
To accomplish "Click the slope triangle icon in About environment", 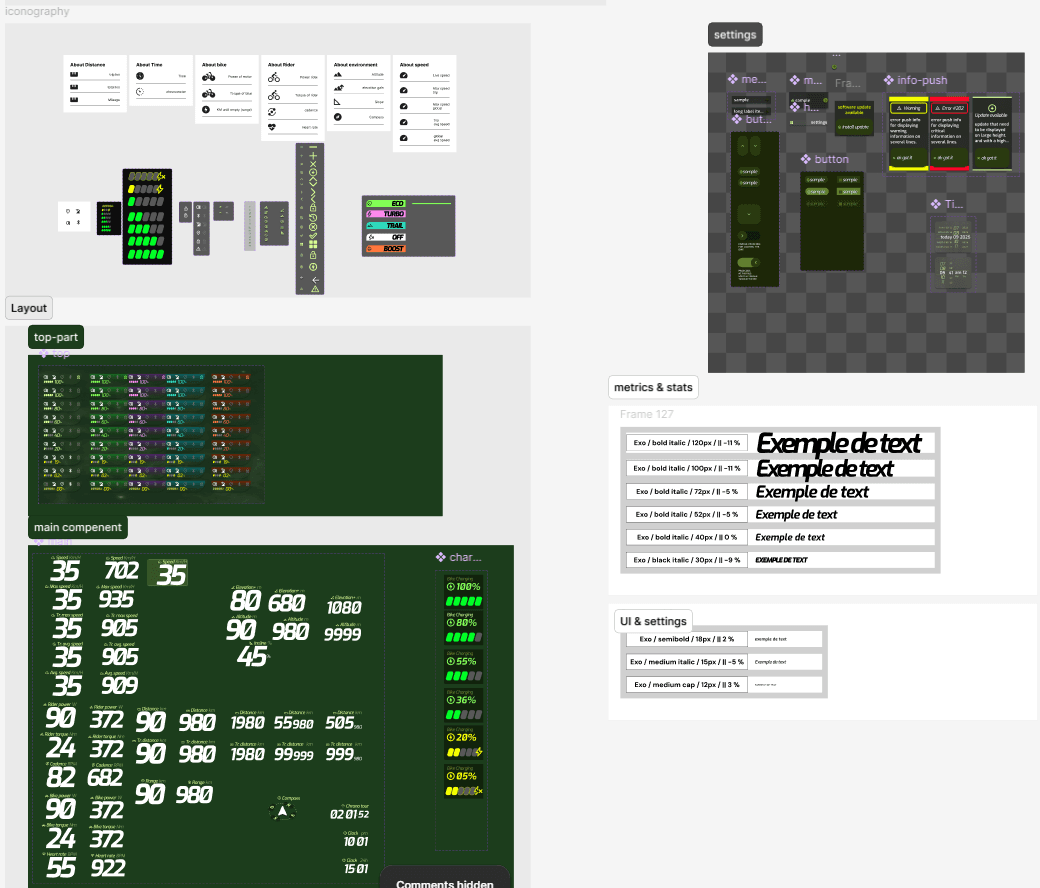I will [337, 101].
